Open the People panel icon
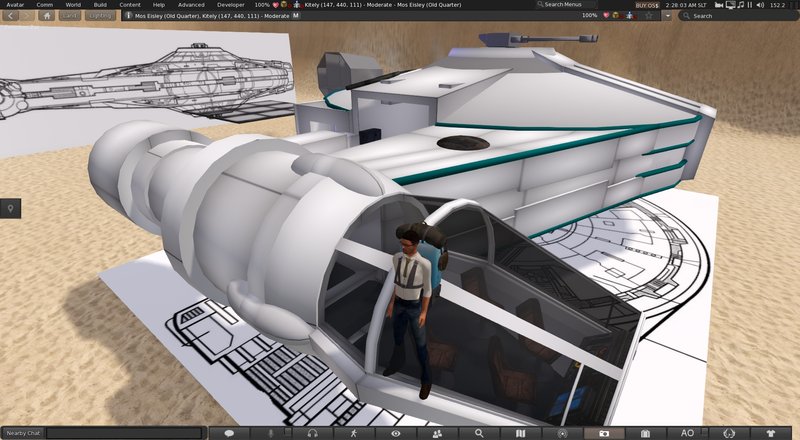 coord(437,433)
